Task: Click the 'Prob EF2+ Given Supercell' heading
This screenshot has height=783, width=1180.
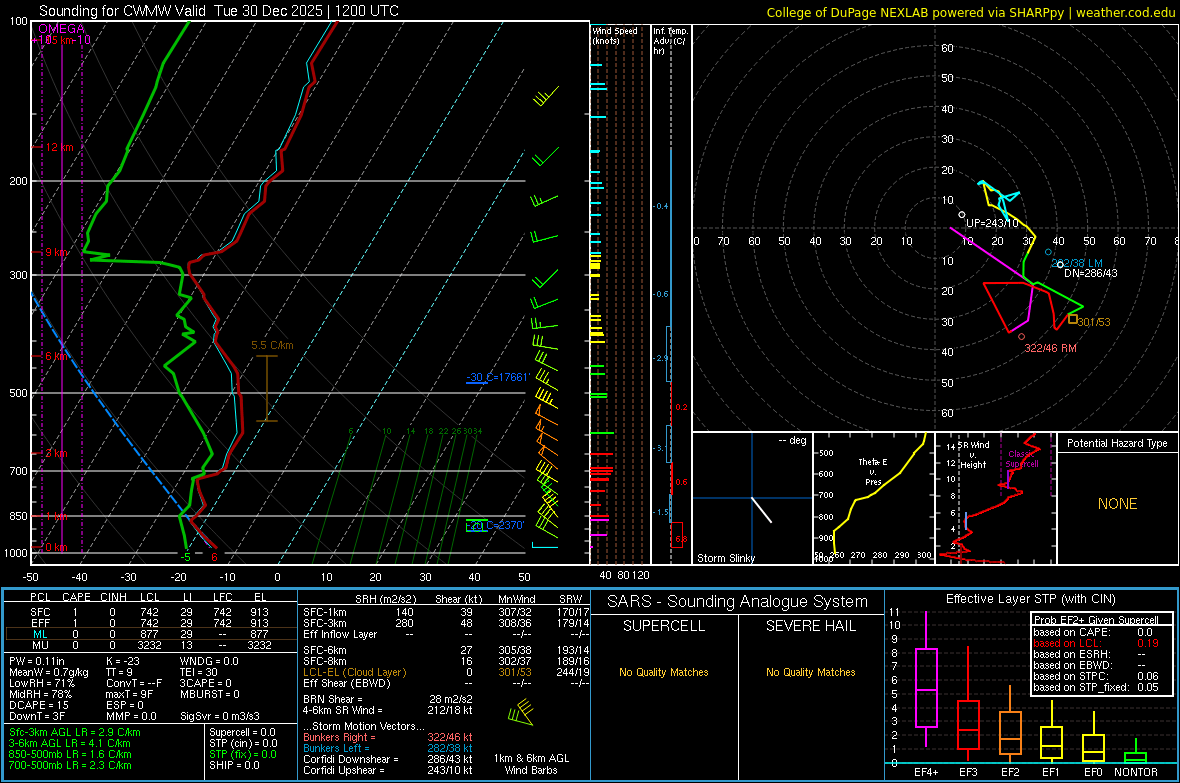Action: point(1096,620)
